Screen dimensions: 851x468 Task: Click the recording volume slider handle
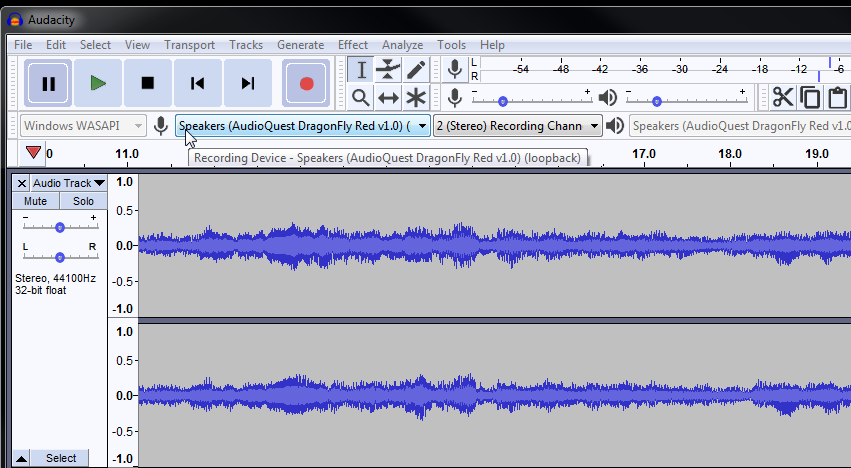coord(503,102)
